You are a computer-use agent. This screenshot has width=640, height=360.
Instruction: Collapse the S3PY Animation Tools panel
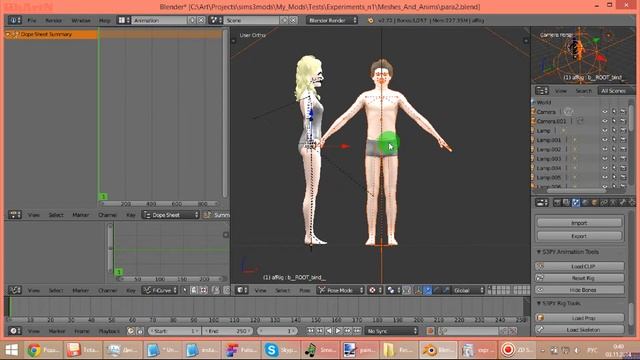[539, 252]
